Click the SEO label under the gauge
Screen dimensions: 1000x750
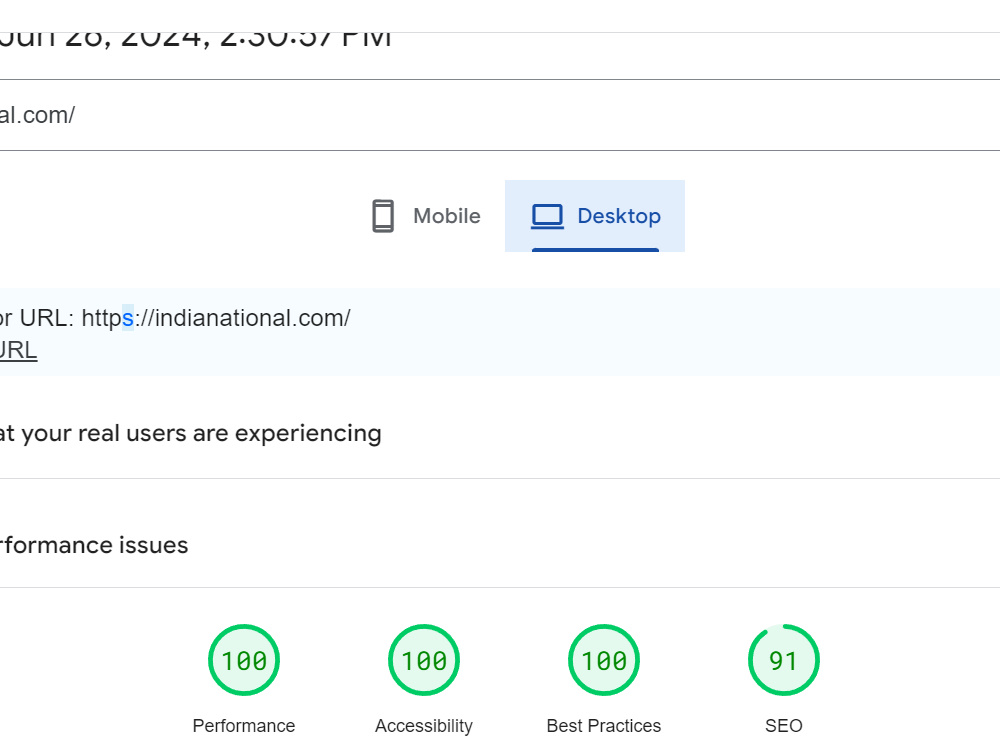[784, 726]
